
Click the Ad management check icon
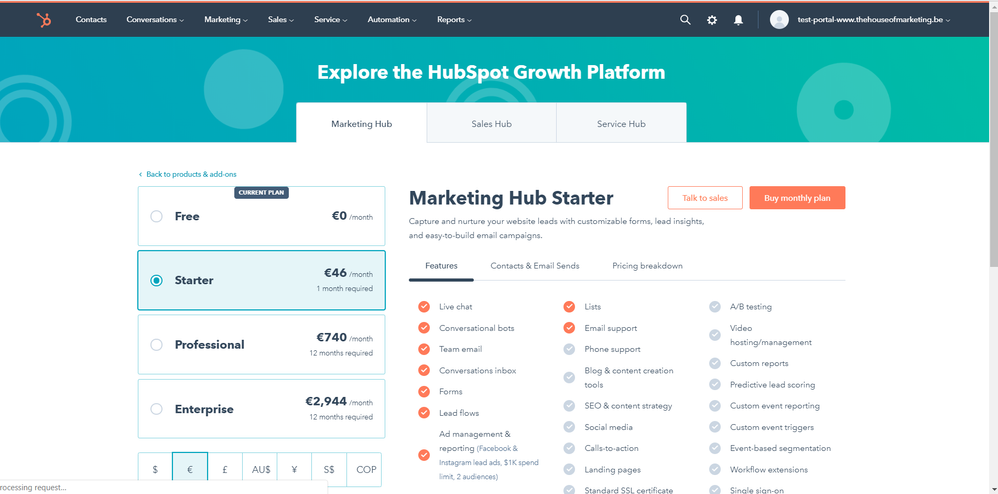pyautogui.click(x=424, y=455)
